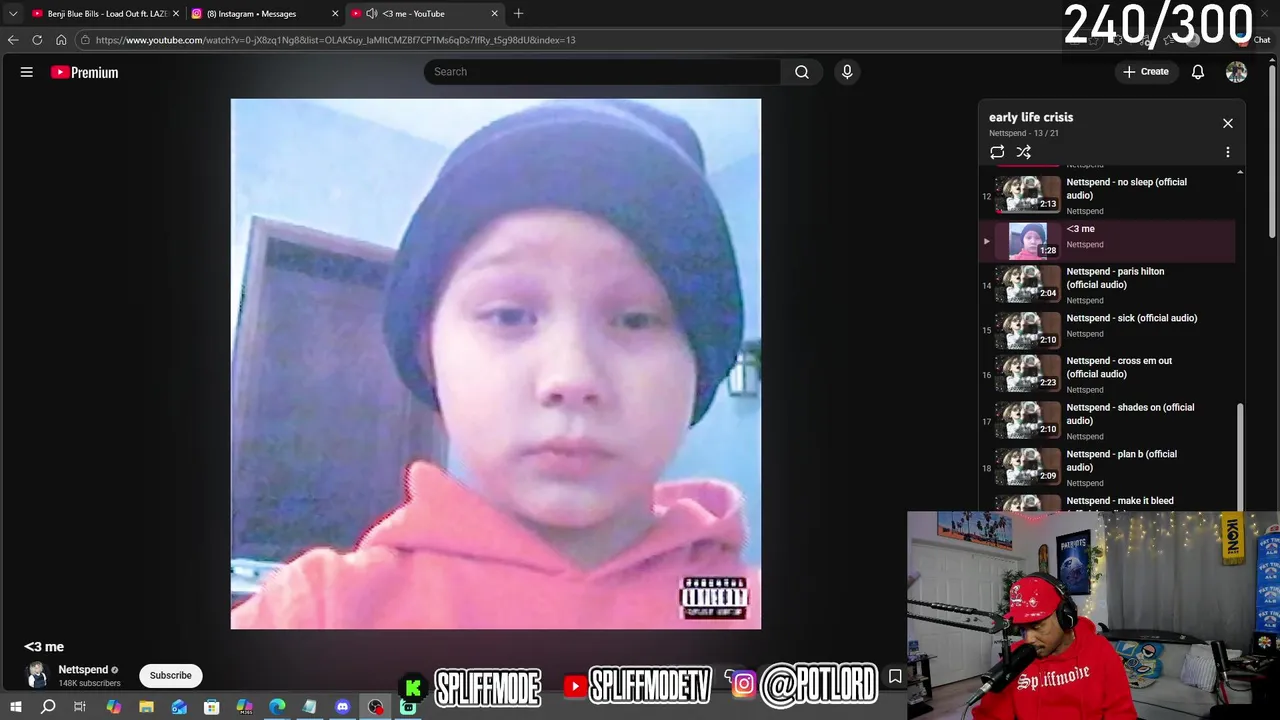Click the main video album art player
This screenshot has width=1280, height=720.
click(x=496, y=364)
